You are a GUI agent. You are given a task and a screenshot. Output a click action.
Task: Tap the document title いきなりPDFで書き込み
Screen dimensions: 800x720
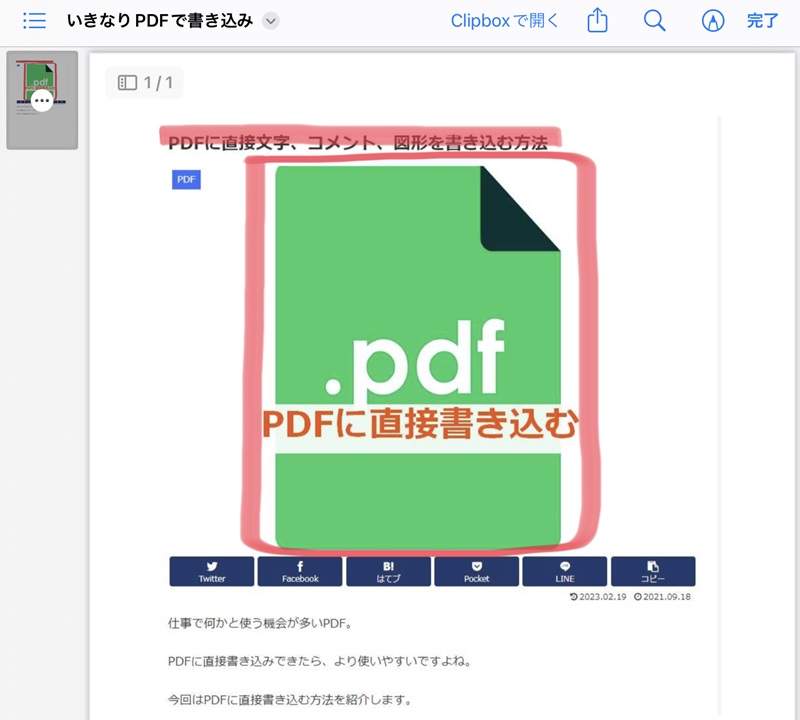[159, 21]
